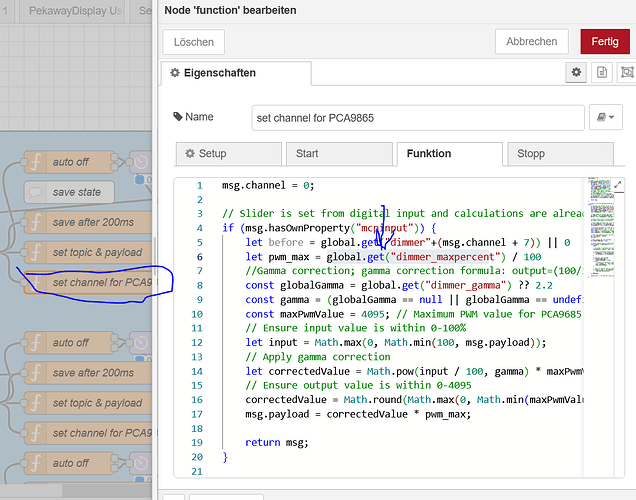Screen dimensions: 636x500
Task: Click the Löschen button
Action: pyautogui.click(x=193, y=41)
